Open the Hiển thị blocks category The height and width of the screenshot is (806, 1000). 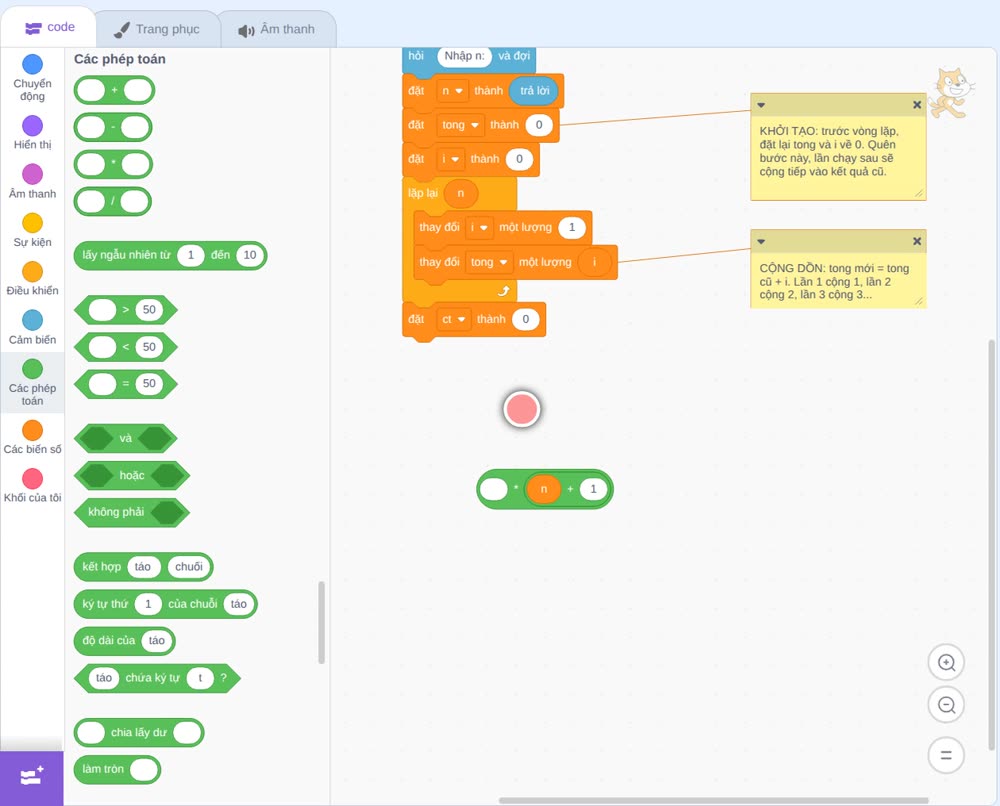[x=33, y=133]
